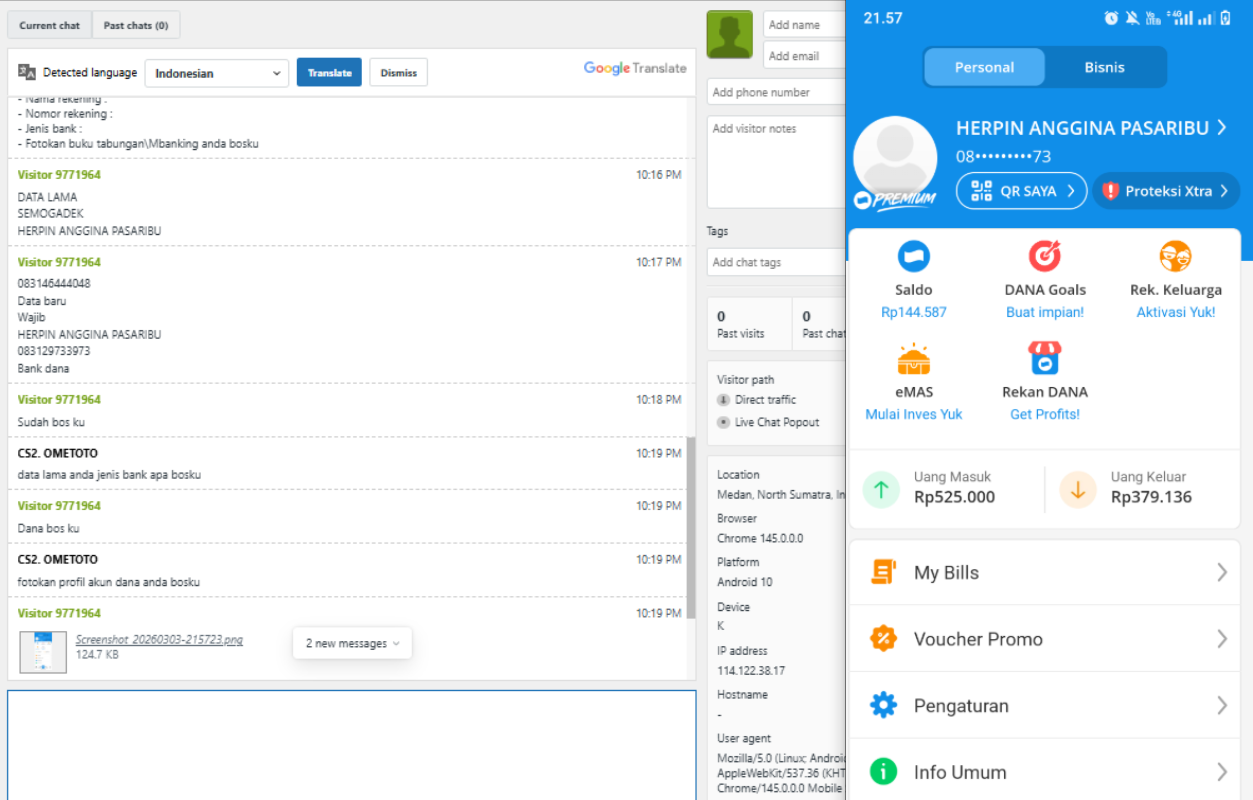1253x800 pixels.
Task: Open the Rekan DANA store icon
Action: coord(1045,358)
